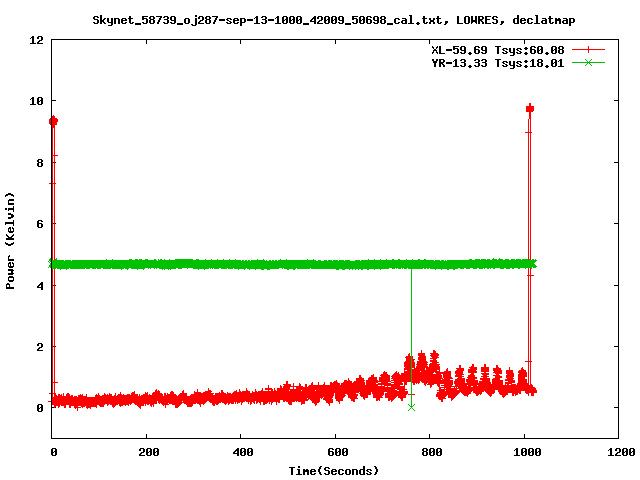This screenshot has width=640, height=480.
Task: Click the green X marker at zero power
Action: 411,407
